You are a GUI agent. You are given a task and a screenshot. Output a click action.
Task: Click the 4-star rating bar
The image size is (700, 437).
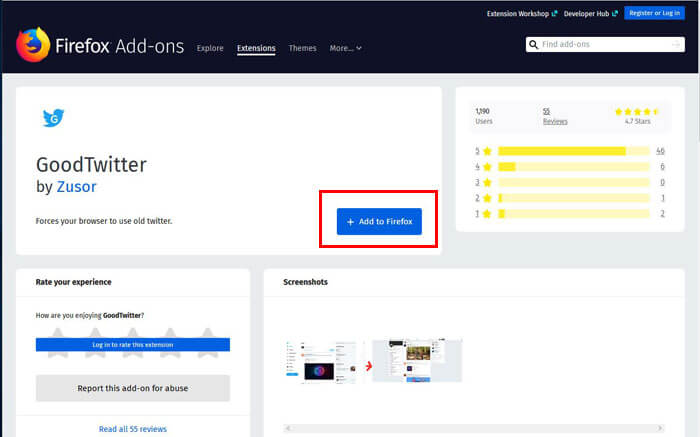pyautogui.click(x=574, y=166)
